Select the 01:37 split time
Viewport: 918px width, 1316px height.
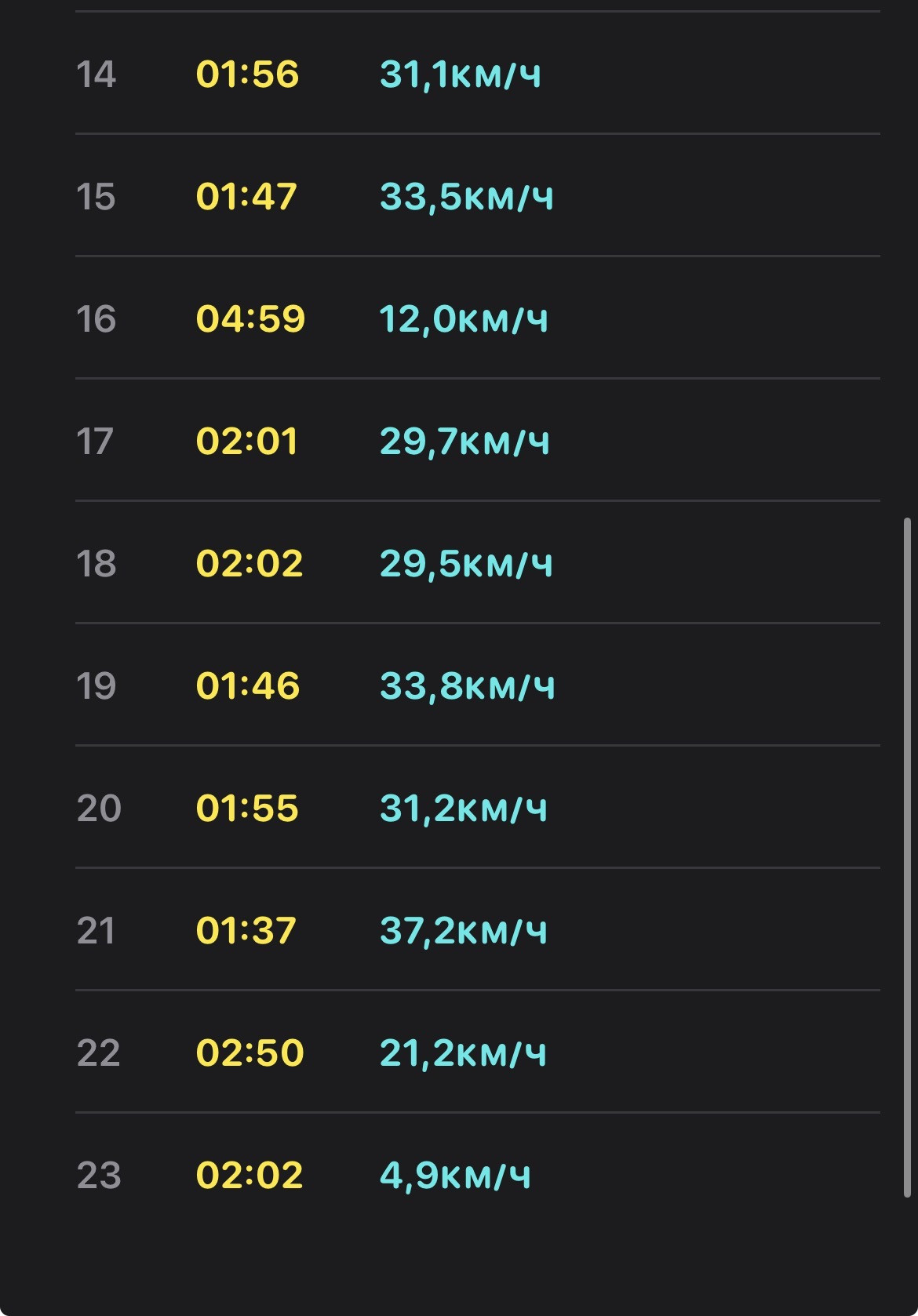point(246,931)
